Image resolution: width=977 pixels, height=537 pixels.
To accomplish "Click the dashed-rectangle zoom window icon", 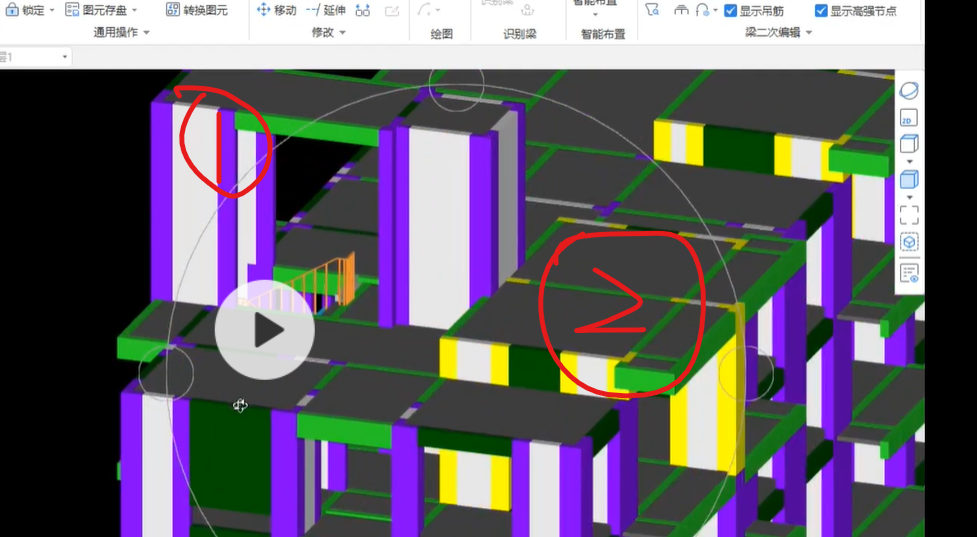I will tap(908, 215).
